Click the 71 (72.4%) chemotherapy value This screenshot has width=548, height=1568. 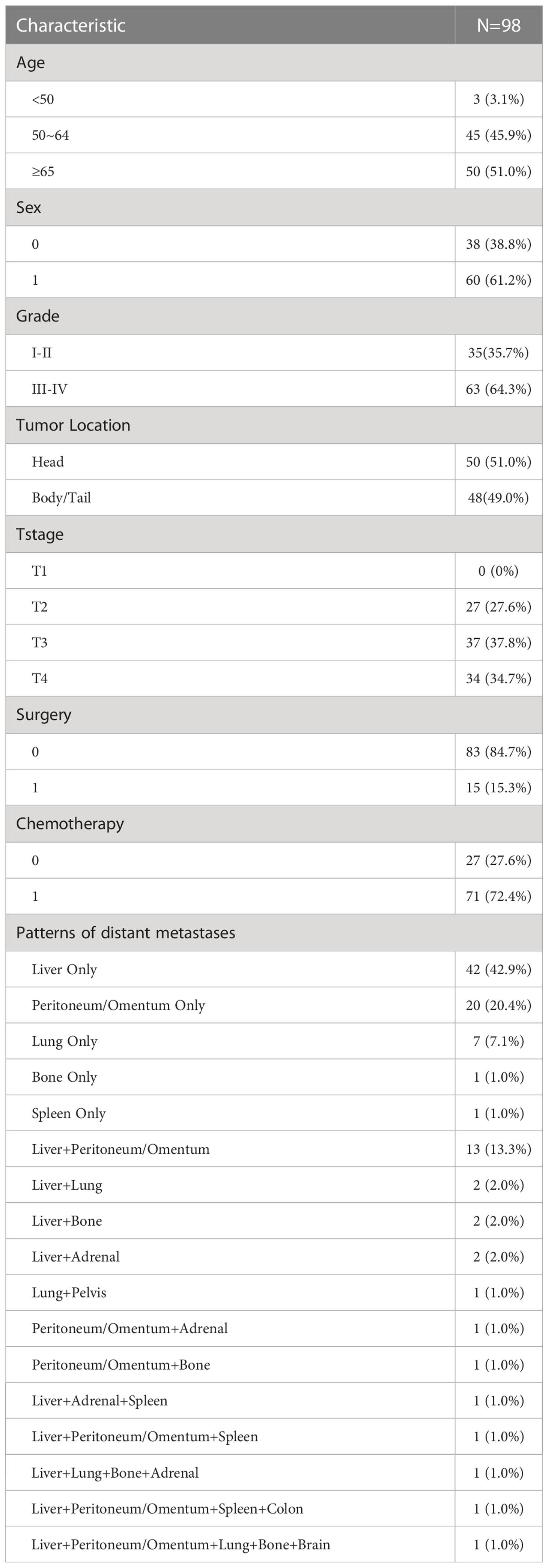click(x=499, y=896)
